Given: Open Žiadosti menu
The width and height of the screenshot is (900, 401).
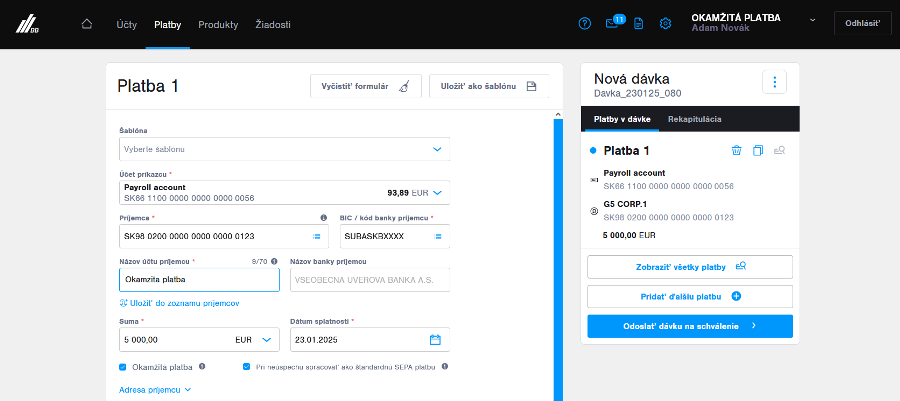Looking at the screenshot, I should (273, 25).
